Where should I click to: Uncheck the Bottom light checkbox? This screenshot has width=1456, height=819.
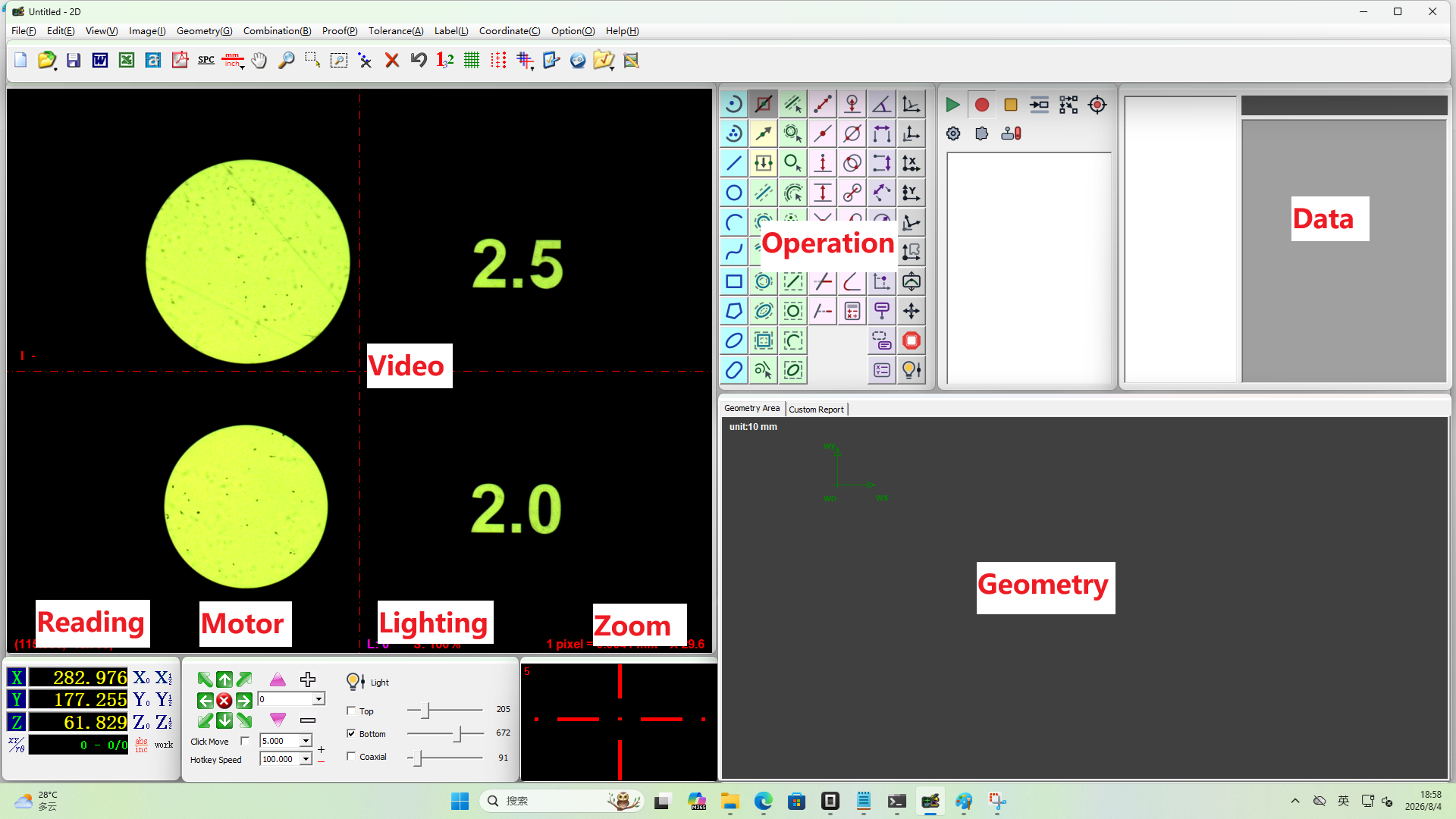pyautogui.click(x=351, y=733)
